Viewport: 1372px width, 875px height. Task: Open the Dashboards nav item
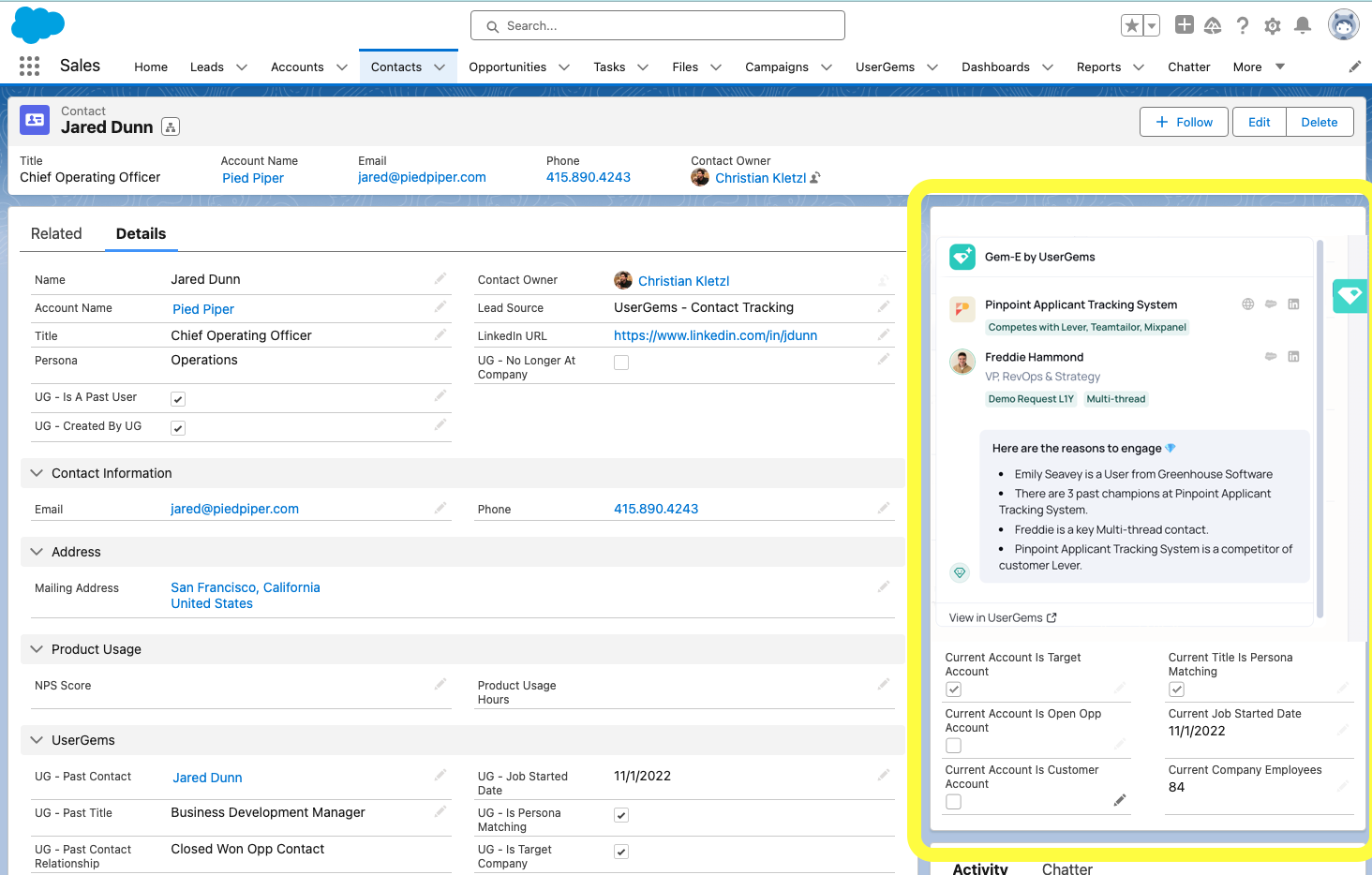pos(995,67)
